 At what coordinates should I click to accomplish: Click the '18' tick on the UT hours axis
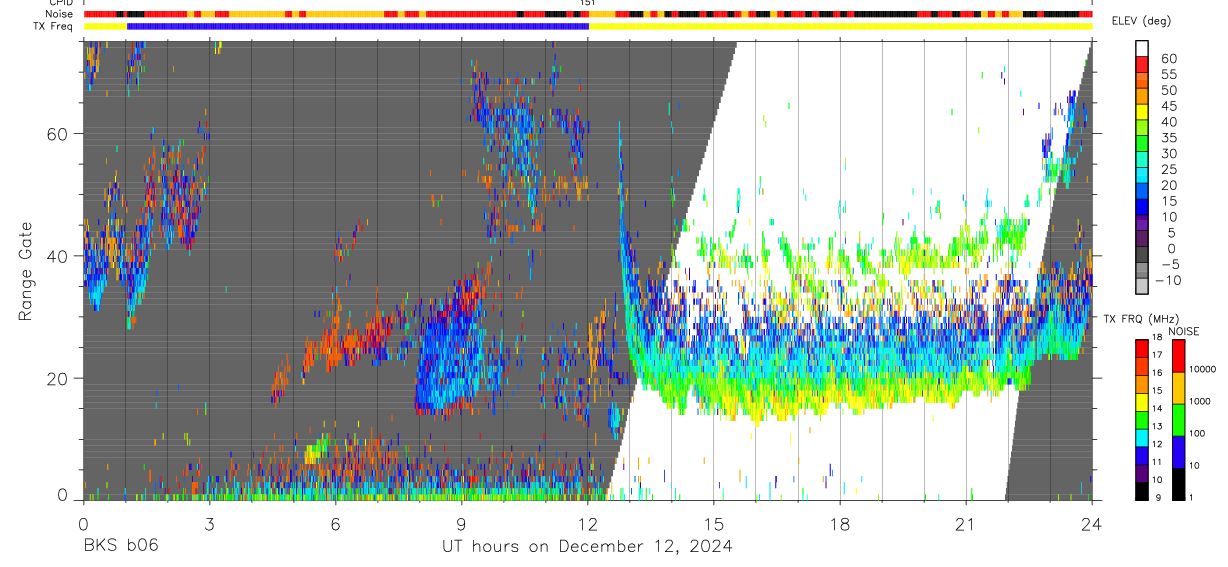(840, 523)
